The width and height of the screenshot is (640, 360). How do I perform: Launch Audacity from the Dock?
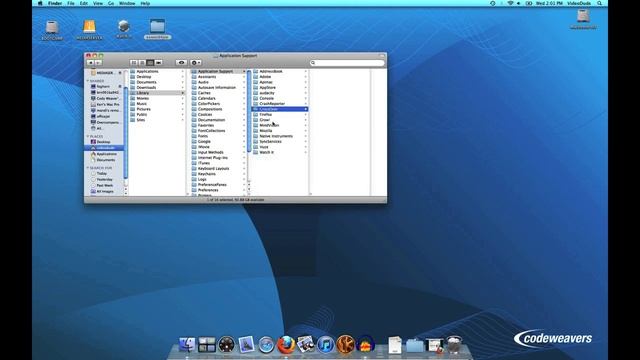click(x=365, y=345)
